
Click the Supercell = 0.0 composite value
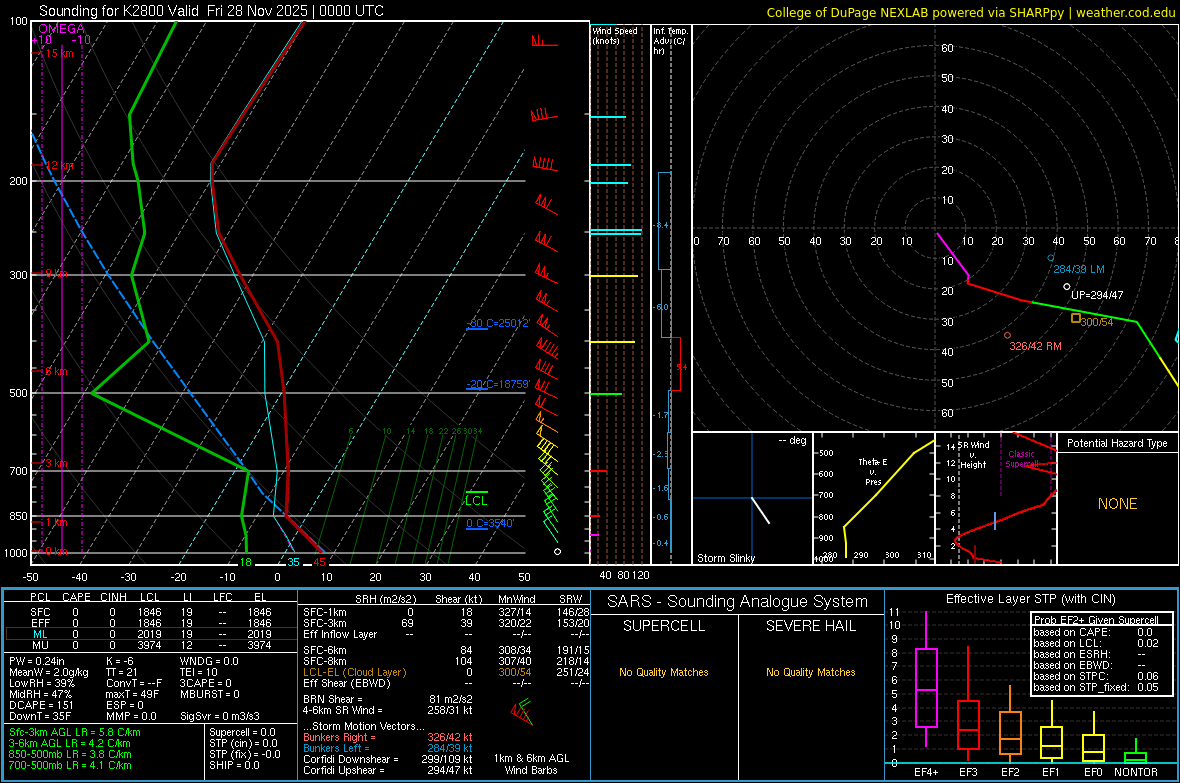tap(242, 732)
